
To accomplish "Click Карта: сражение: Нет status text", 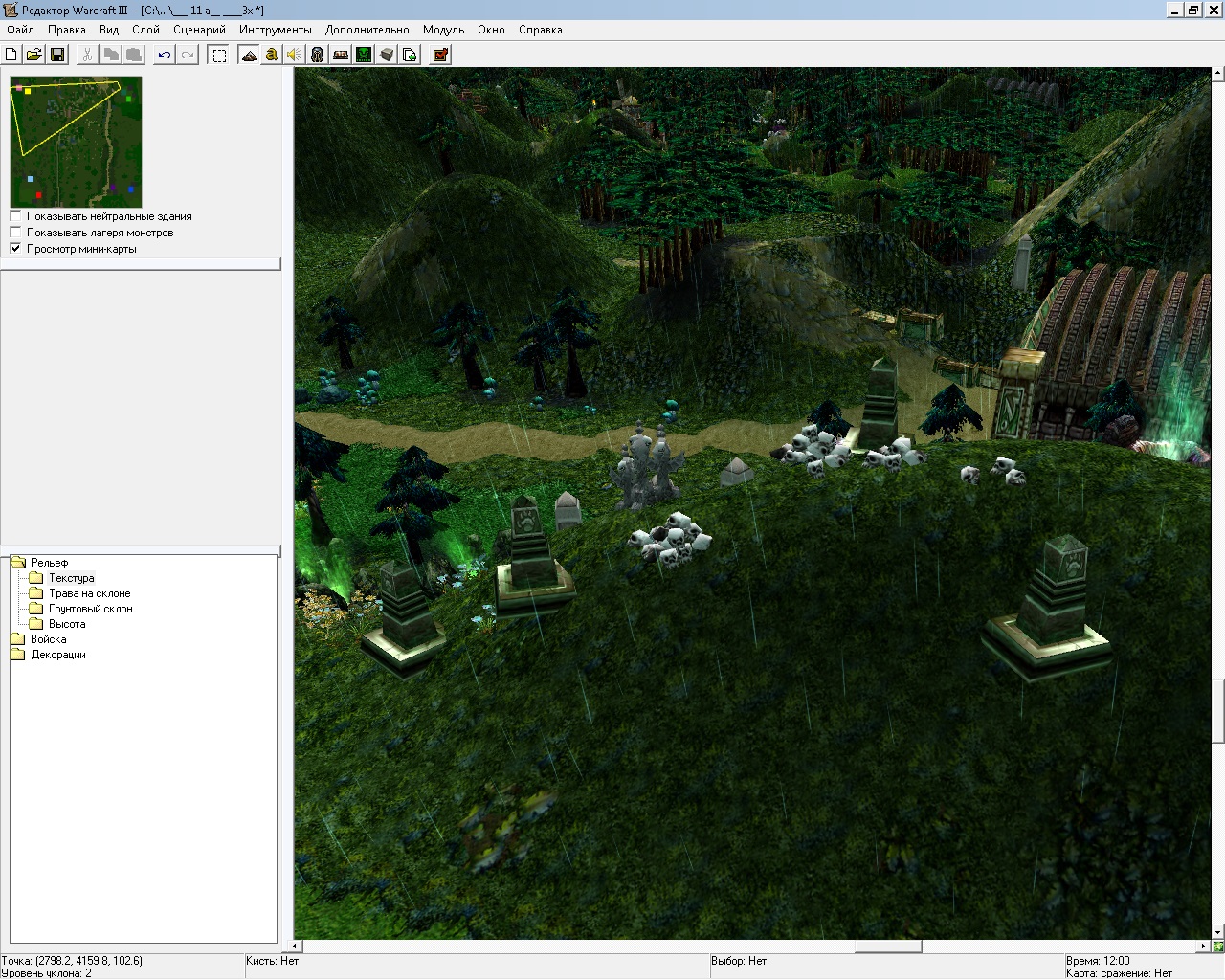I will [x=1119, y=973].
